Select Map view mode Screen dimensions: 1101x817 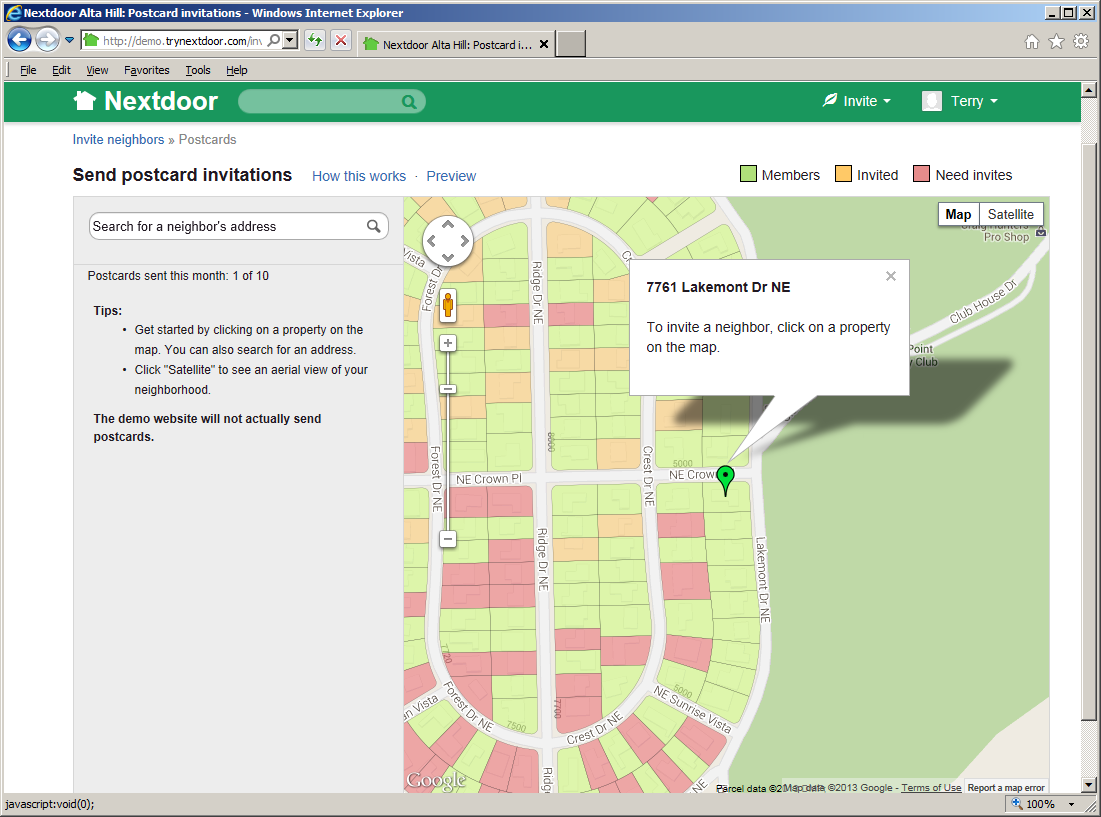[x=957, y=214]
